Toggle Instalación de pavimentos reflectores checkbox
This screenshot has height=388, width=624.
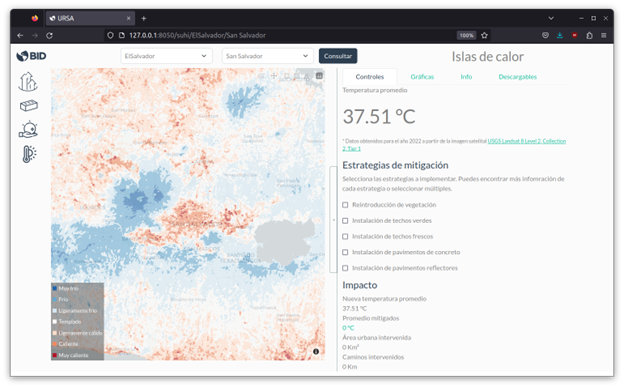coord(345,268)
